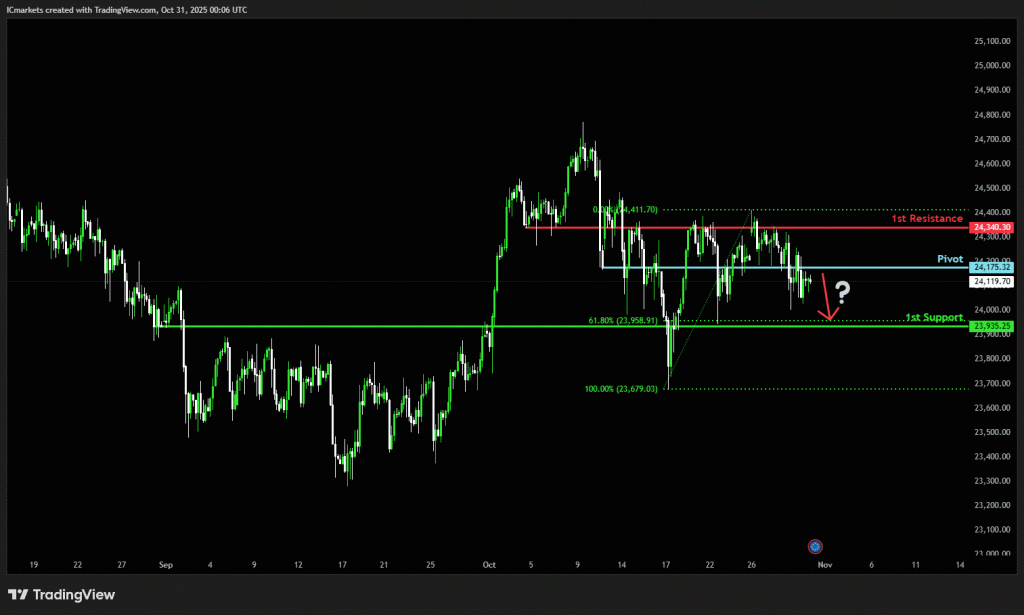Viewport: 1024px width, 615px height.
Task: Select the green 23,935.25 support price tag
Action: click(x=991, y=327)
